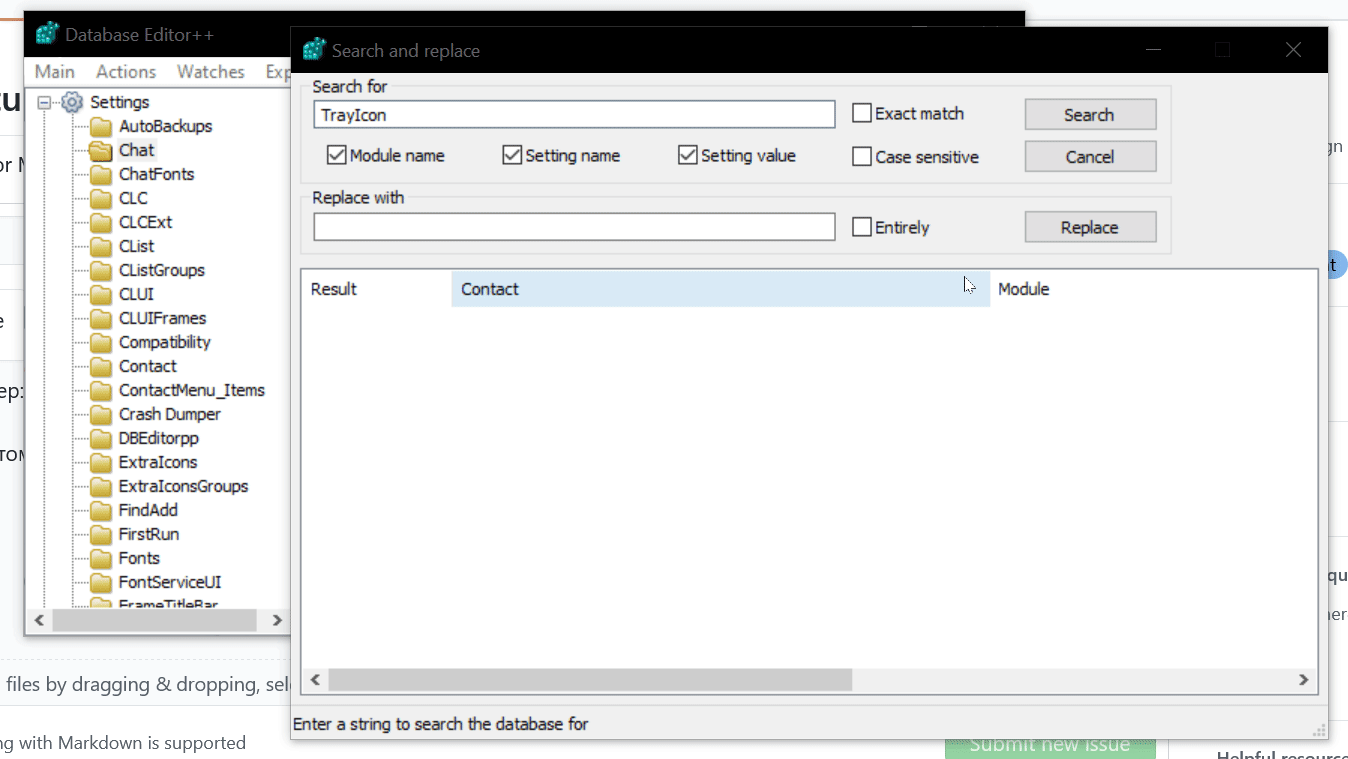The image size is (1348, 759).
Task: Click the CLUI folder icon
Action: click(x=100, y=295)
